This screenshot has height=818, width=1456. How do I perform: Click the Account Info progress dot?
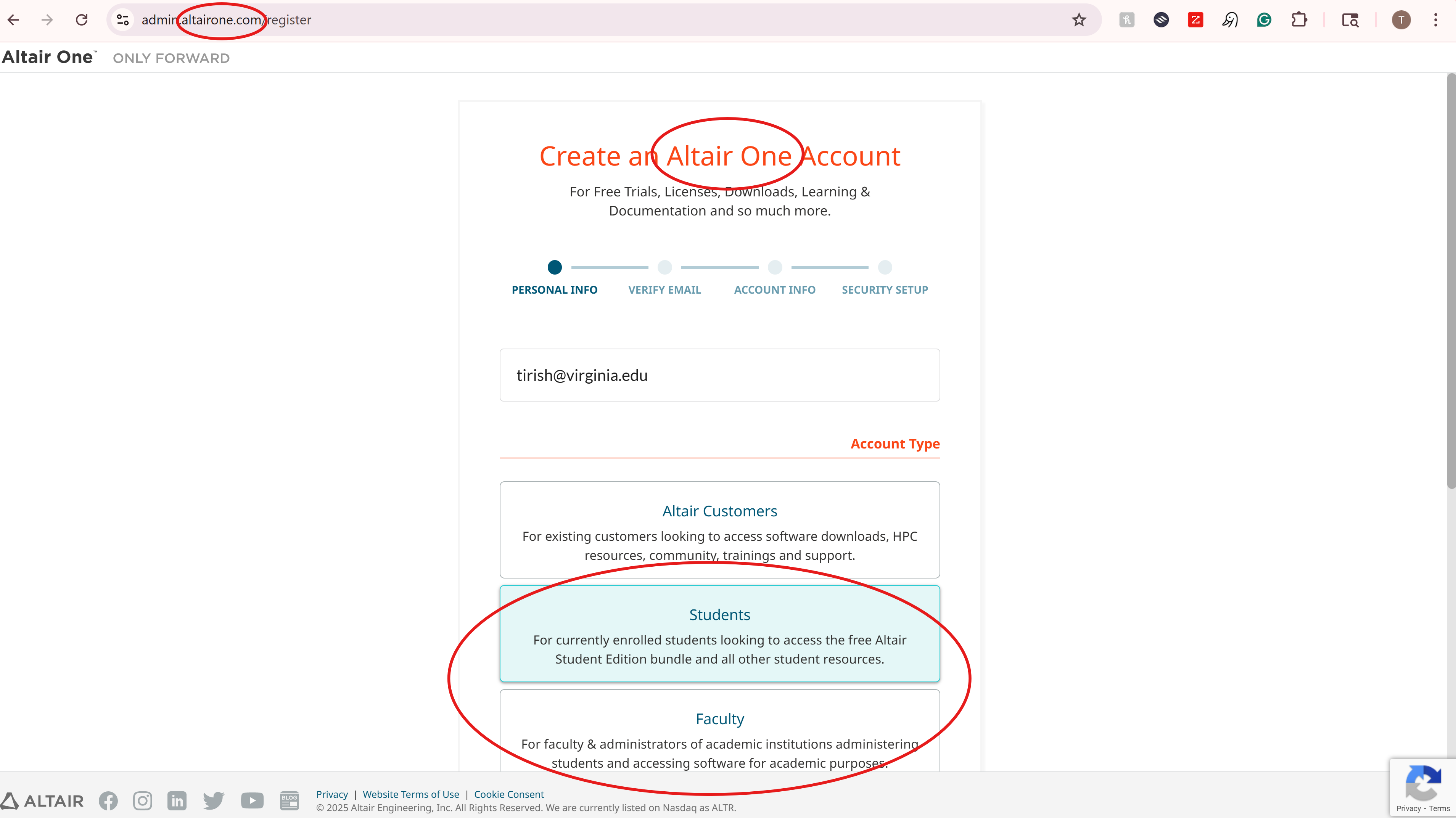click(775, 267)
